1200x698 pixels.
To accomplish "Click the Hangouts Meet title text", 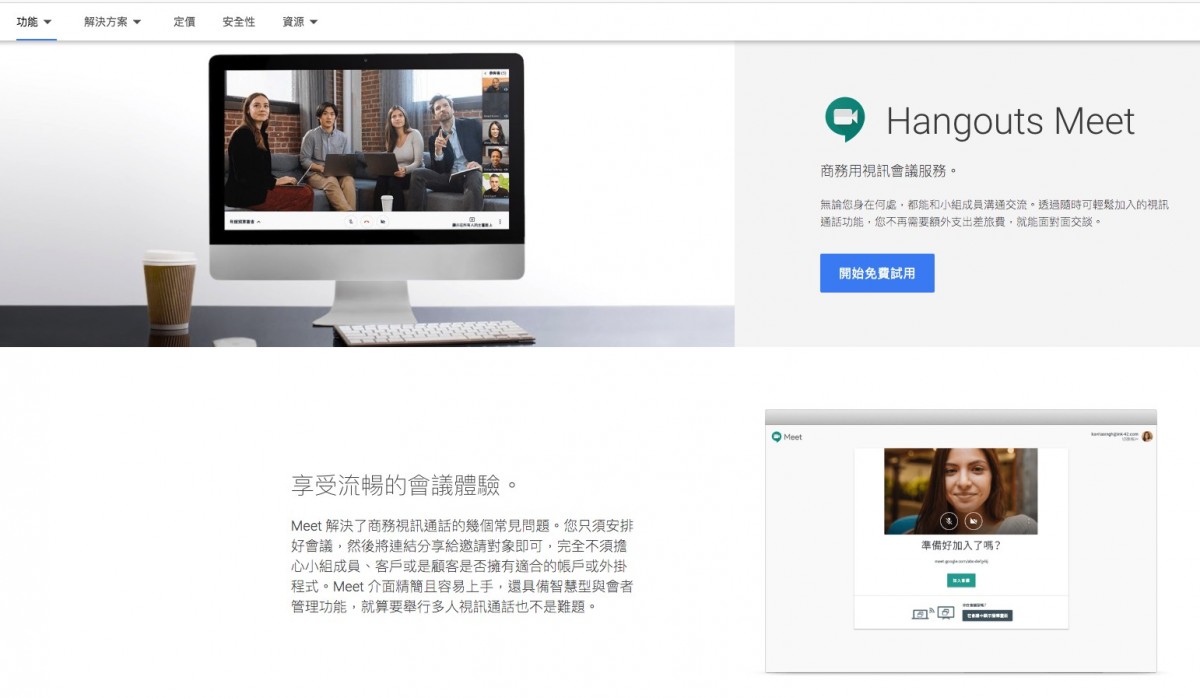I will click(x=1010, y=122).
